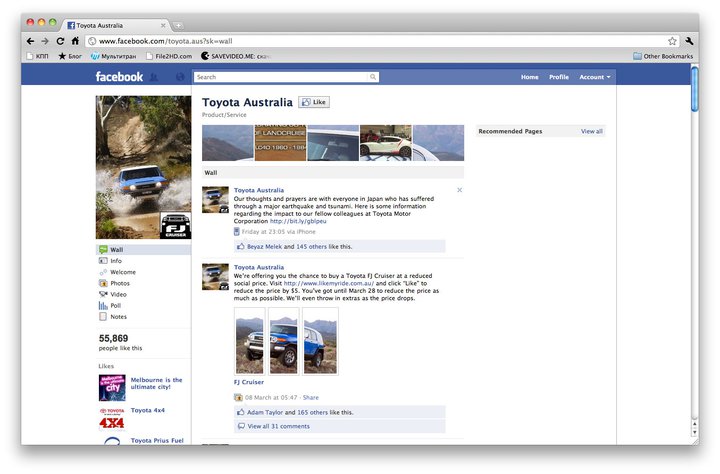Screen dimensions: 720x474
Task: Click Beyaz Melek in the likes
Action: coord(264,247)
